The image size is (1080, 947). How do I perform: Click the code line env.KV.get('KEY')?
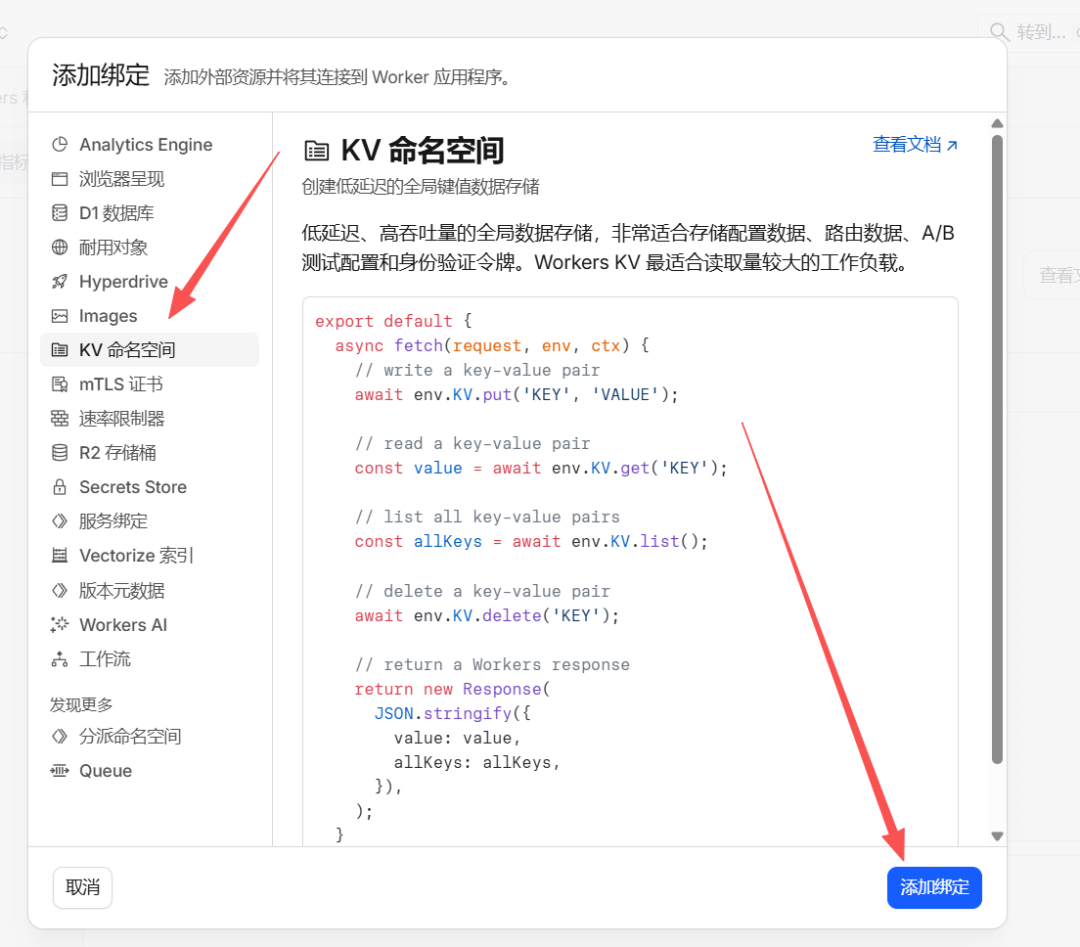click(x=541, y=468)
